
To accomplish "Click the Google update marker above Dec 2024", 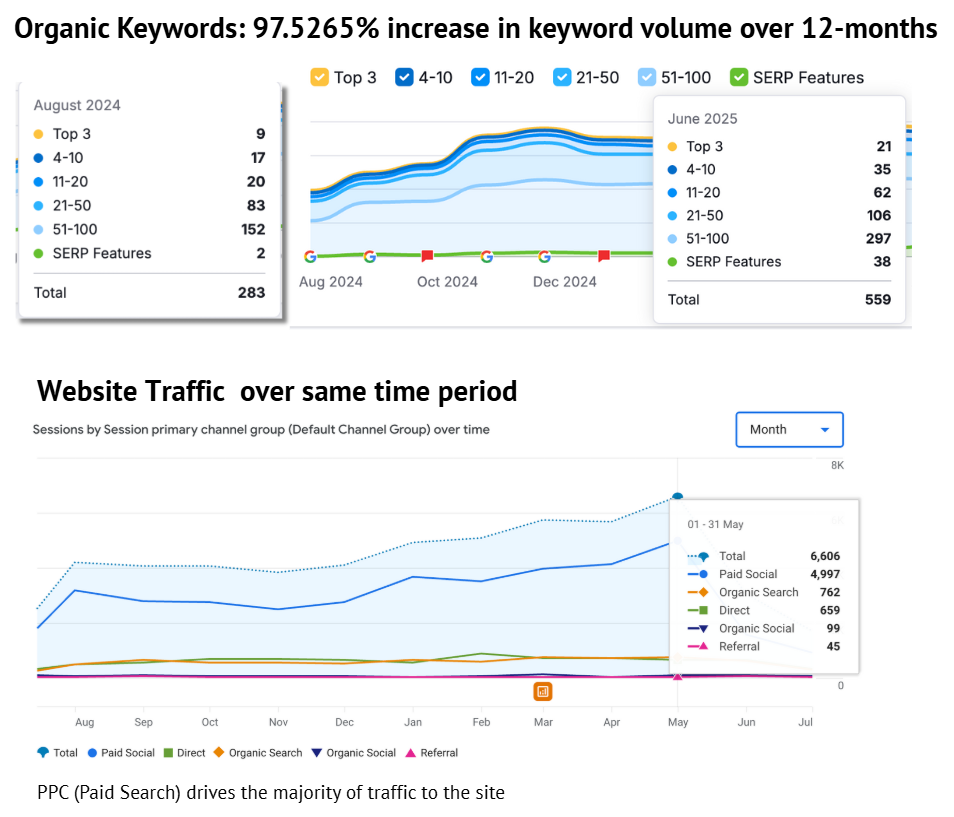I will click(545, 257).
